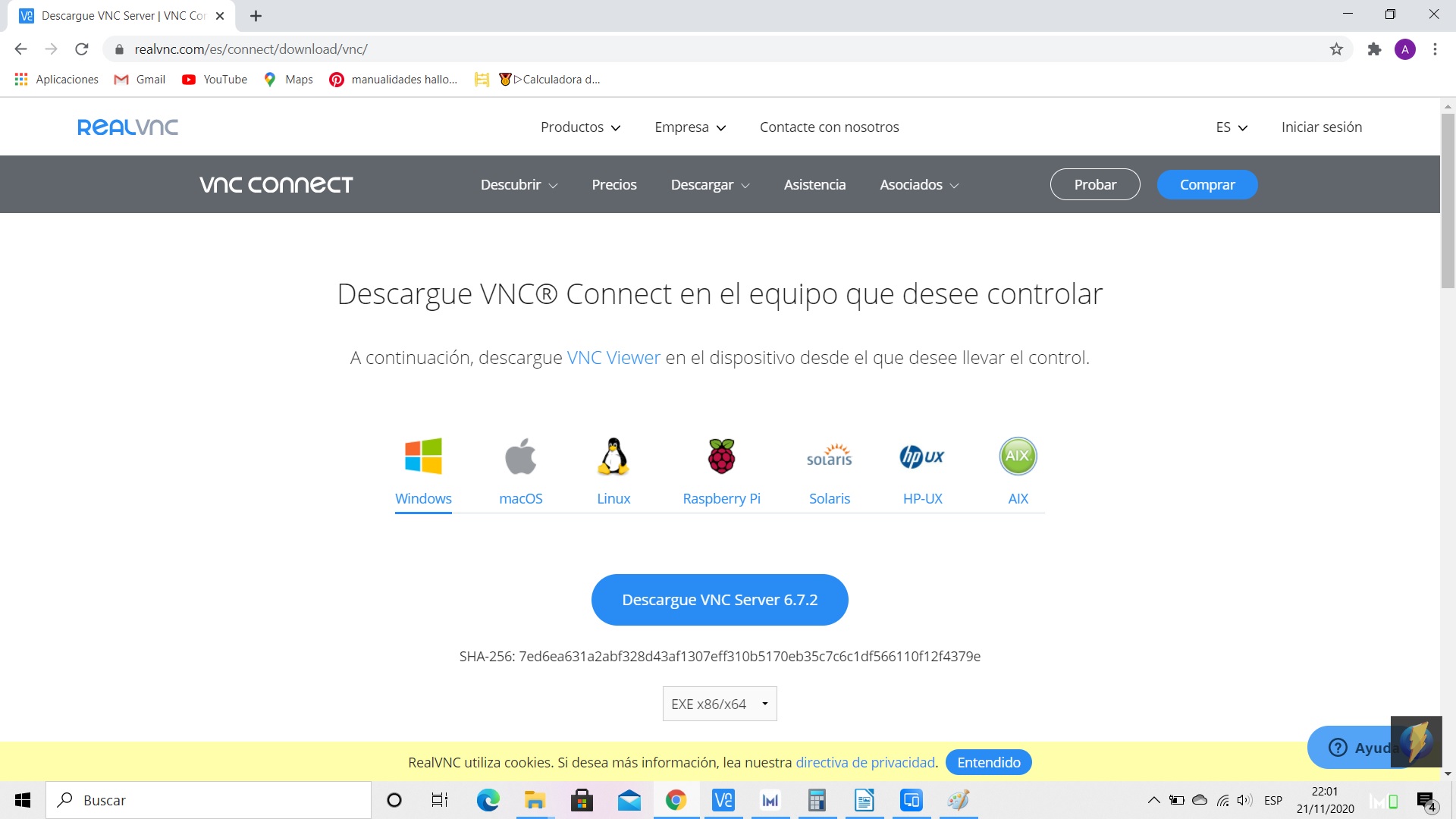Pick the Raspberry Pi platform icon
The image size is (1456, 819).
pos(720,456)
